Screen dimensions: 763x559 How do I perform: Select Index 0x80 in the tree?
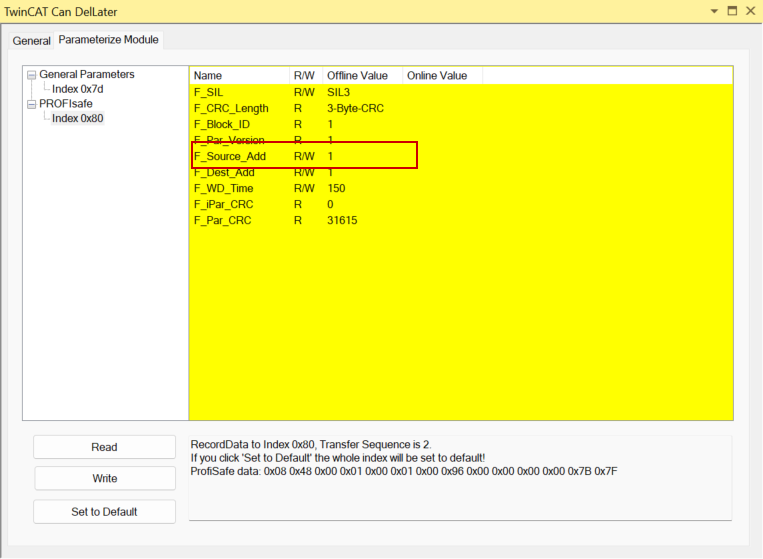77,118
